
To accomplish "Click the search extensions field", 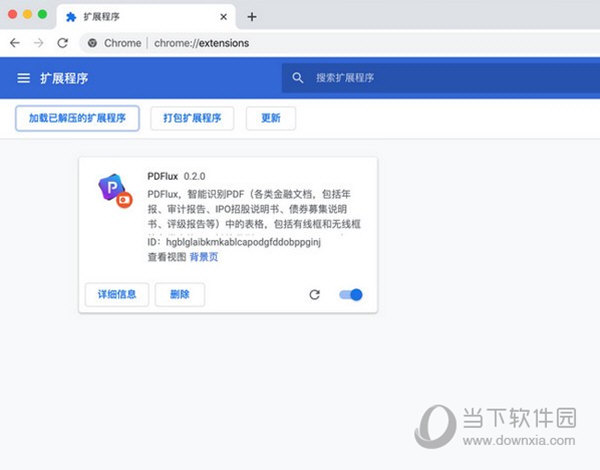I will click(x=441, y=78).
